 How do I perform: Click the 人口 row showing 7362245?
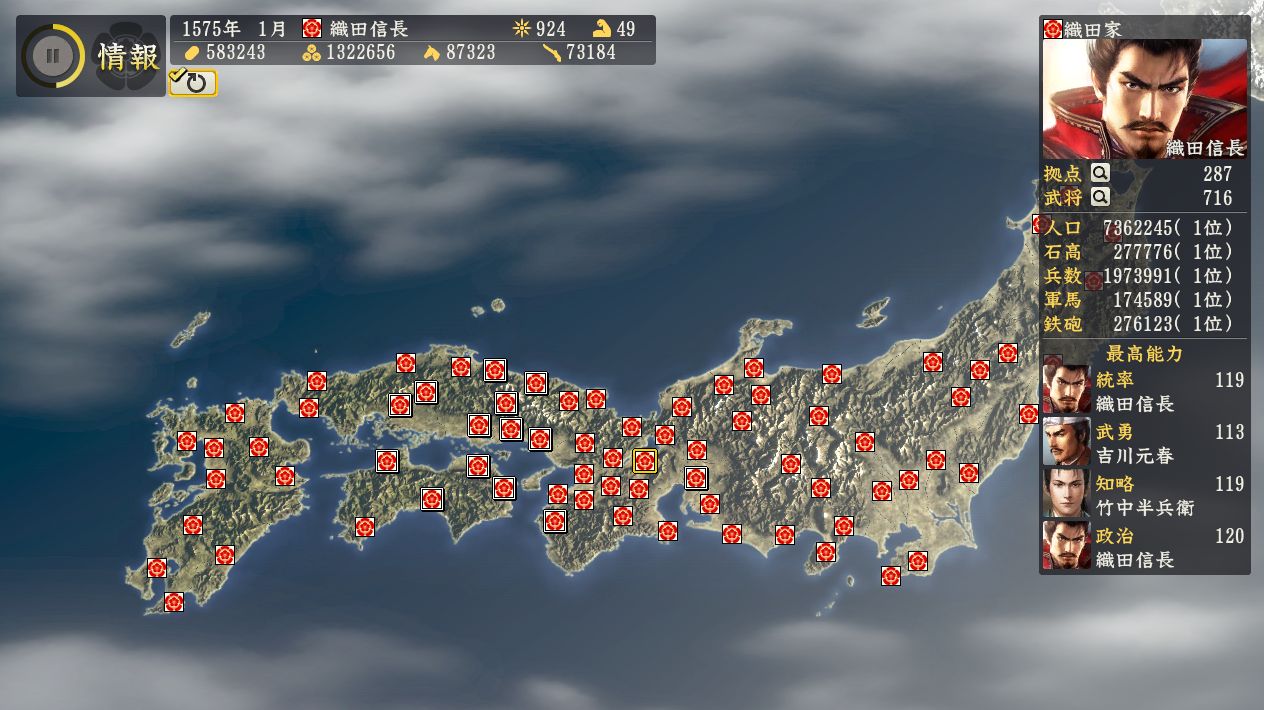[x=1145, y=228]
